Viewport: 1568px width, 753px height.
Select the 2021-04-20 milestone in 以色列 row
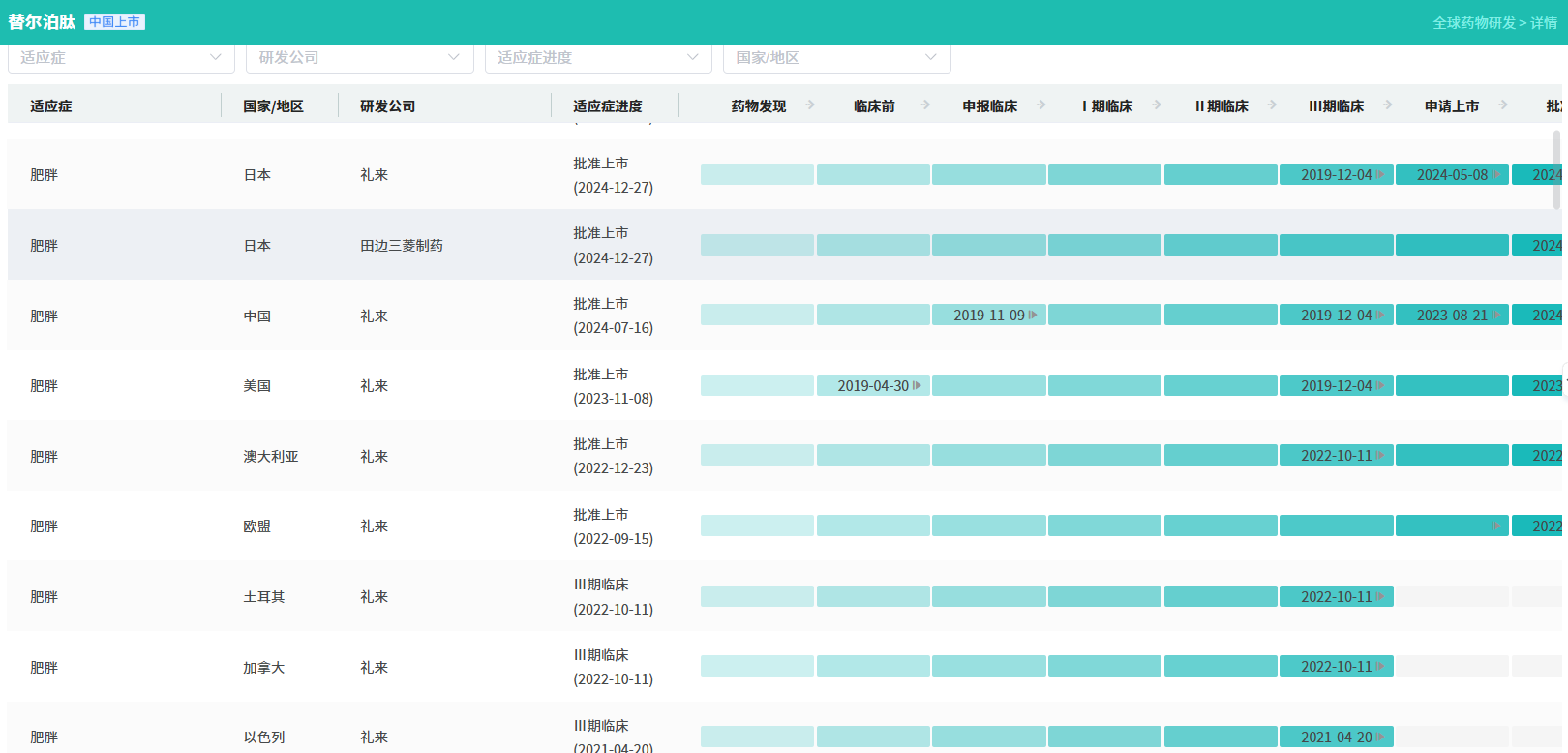1336,738
